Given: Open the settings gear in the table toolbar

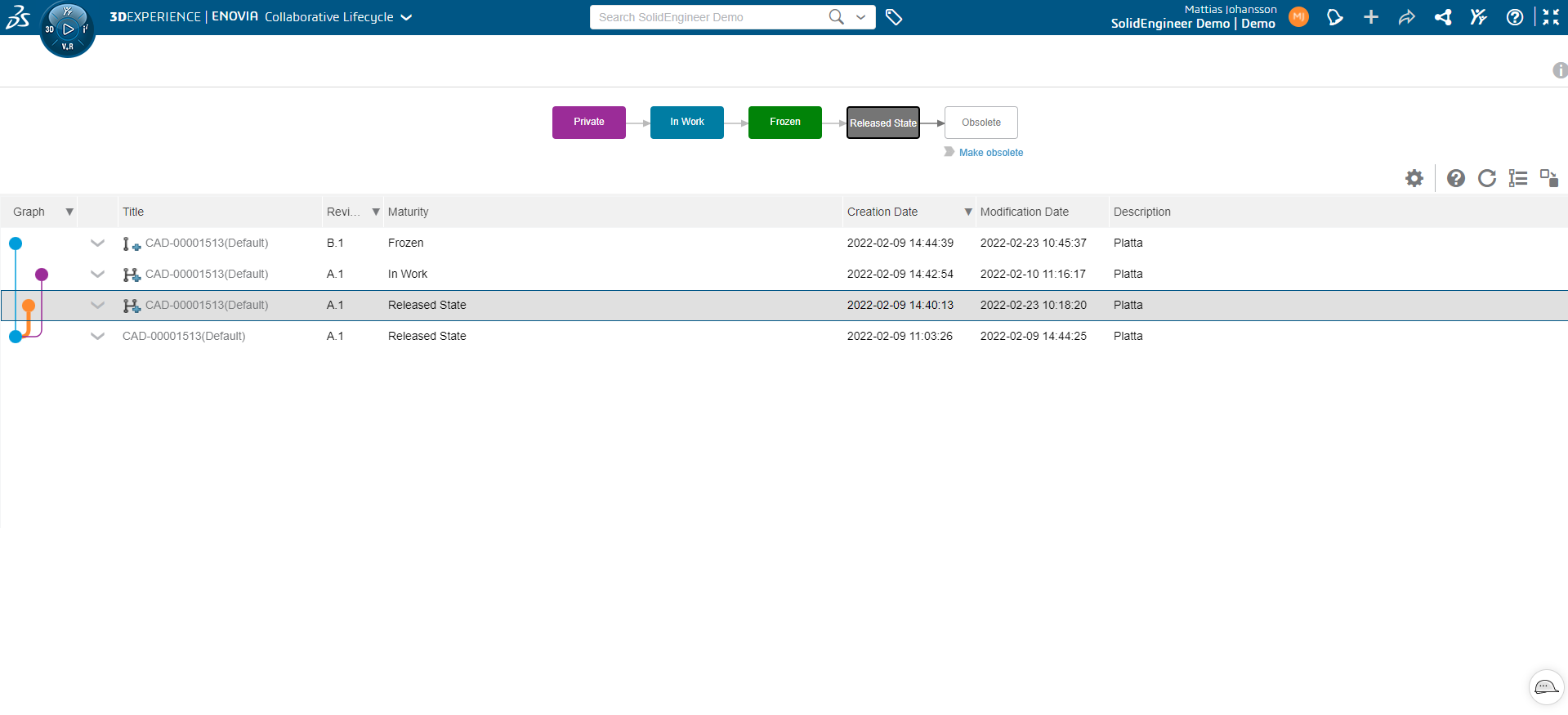Looking at the screenshot, I should pos(1414,178).
